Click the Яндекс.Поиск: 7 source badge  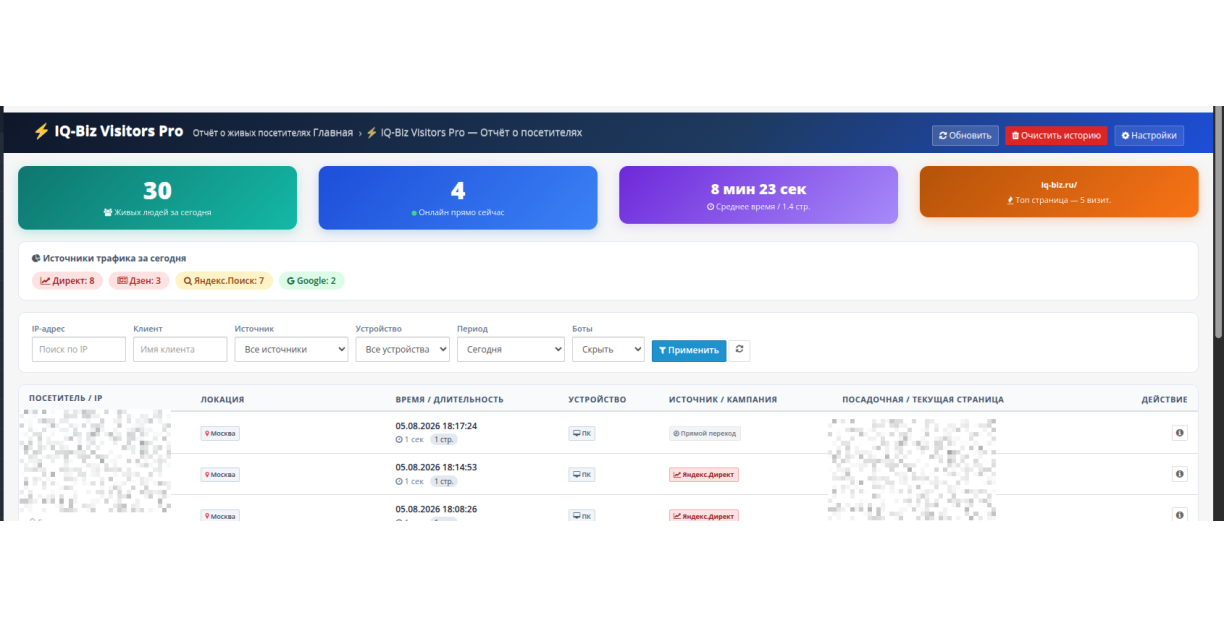224,281
